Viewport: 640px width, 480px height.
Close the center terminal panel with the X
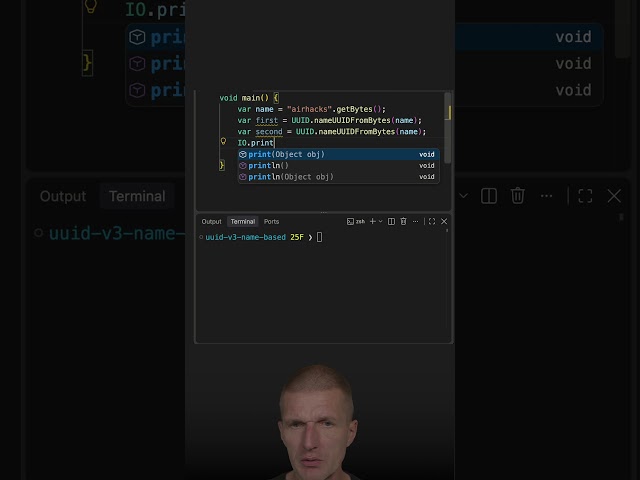coord(444,221)
